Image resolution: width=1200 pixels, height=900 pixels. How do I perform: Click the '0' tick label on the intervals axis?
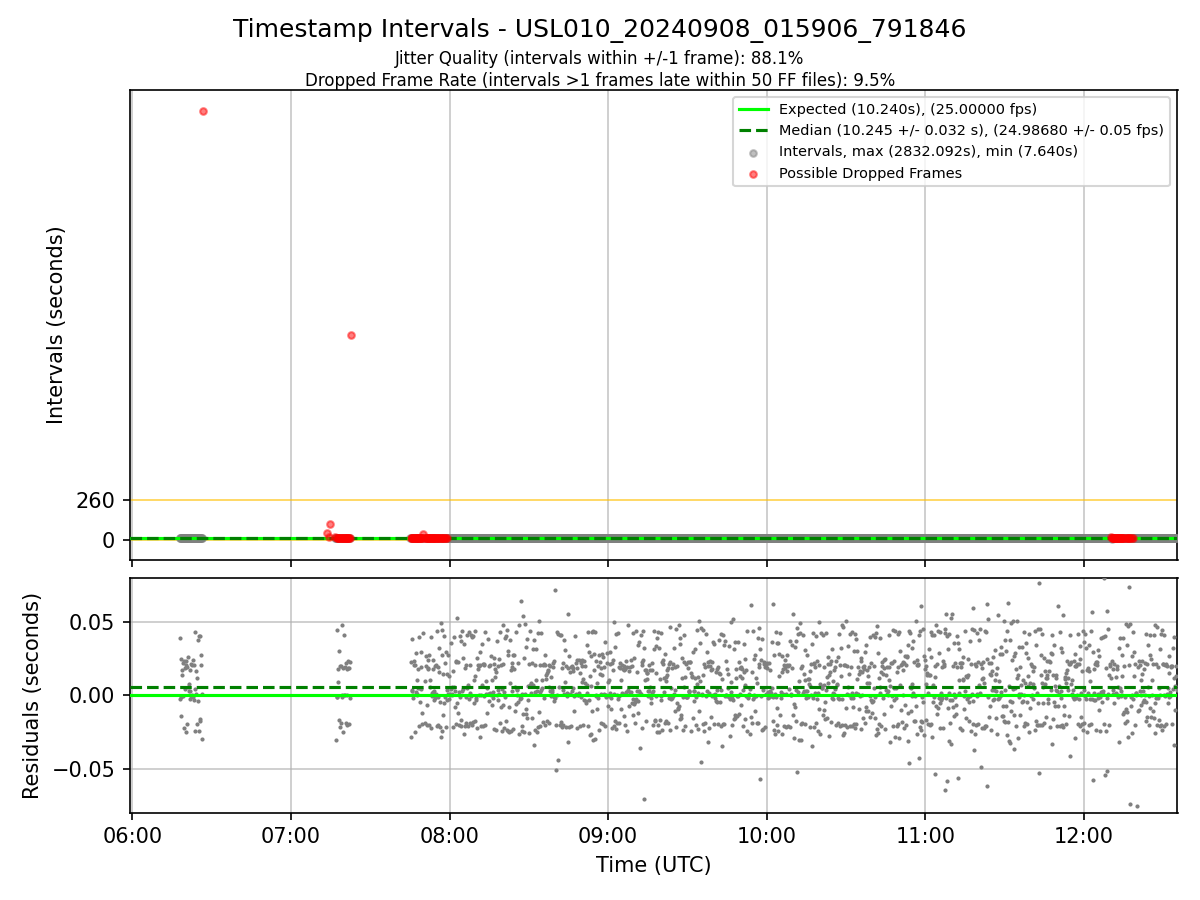point(110,540)
